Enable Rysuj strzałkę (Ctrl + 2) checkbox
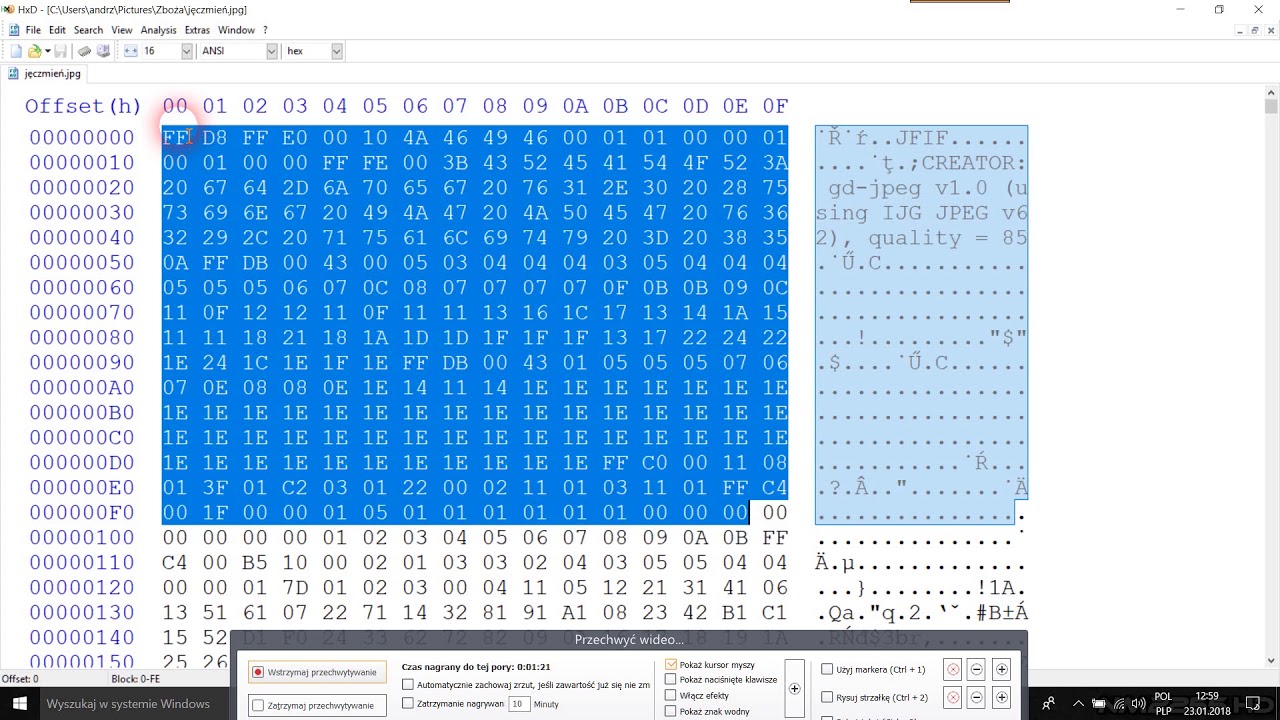This screenshot has height=720, width=1280. tap(827, 697)
